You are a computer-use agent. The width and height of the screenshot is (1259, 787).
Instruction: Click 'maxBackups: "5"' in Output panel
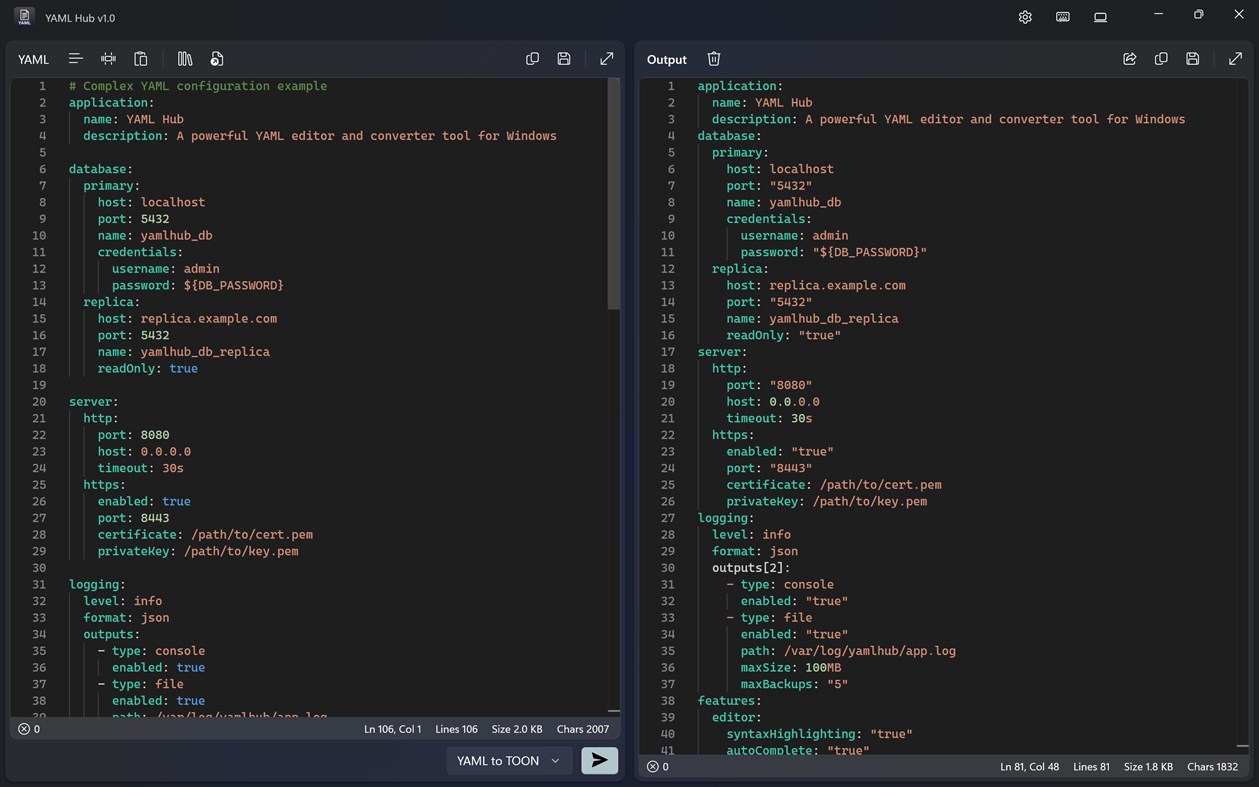click(x=794, y=684)
